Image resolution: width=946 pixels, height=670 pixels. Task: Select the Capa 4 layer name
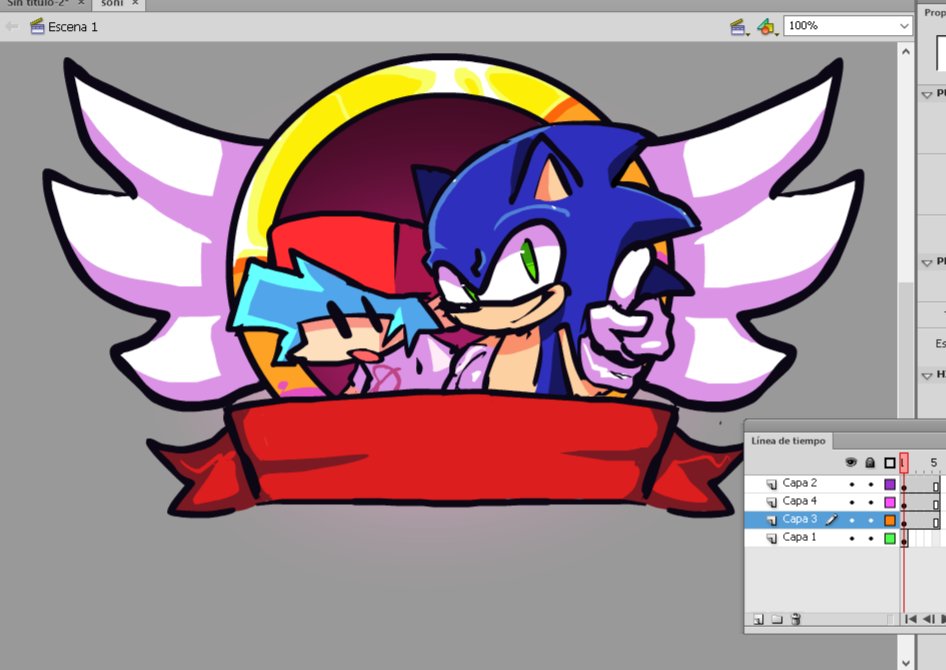coord(799,501)
